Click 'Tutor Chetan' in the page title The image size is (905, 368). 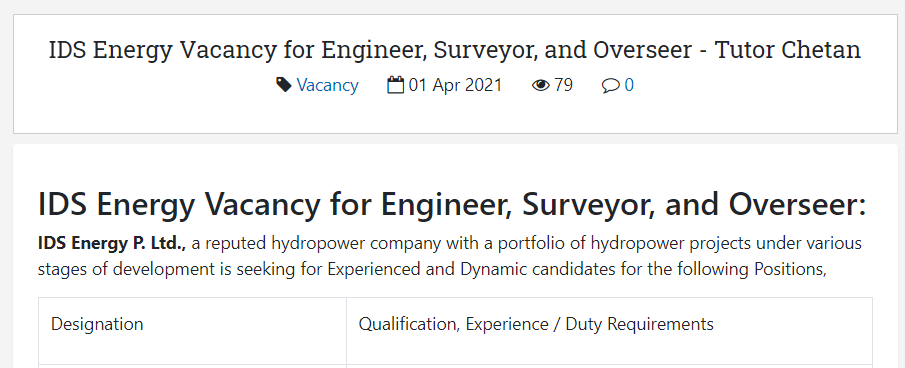point(788,50)
